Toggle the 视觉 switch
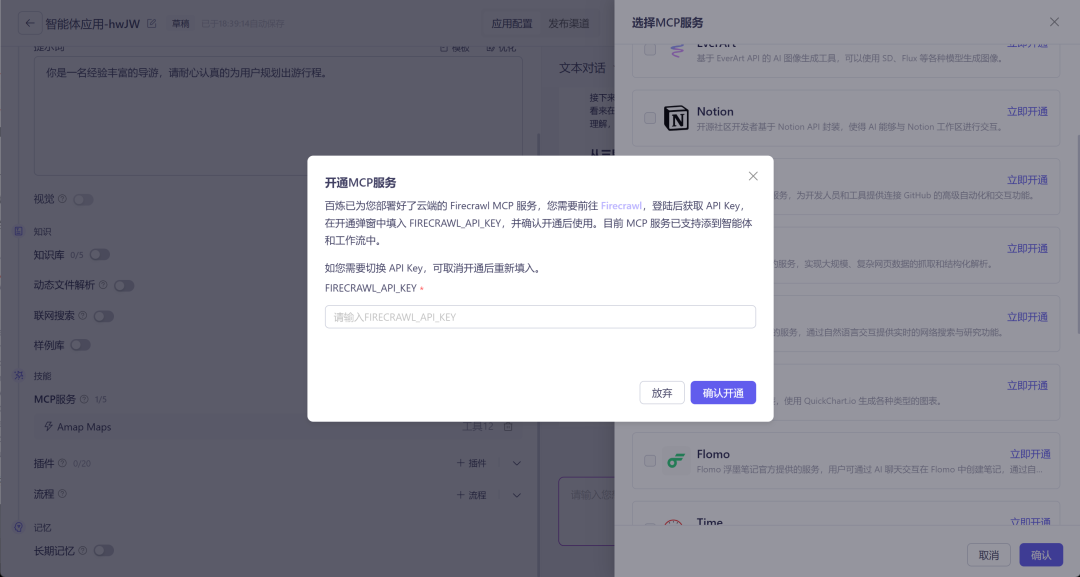The width and height of the screenshot is (1080, 577). [x=83, y=200]
